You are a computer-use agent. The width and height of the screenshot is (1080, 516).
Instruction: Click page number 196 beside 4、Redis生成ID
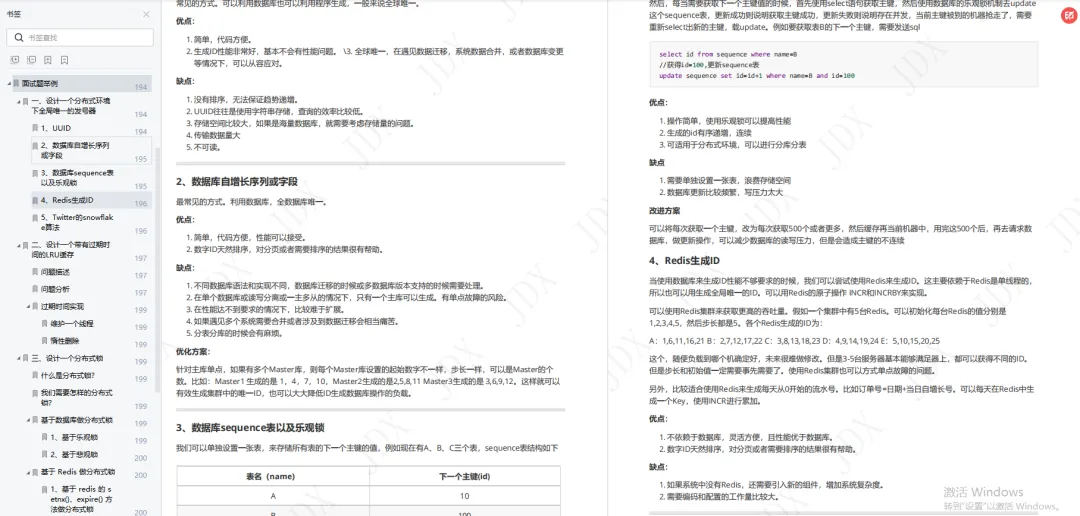tap(141, 204)
